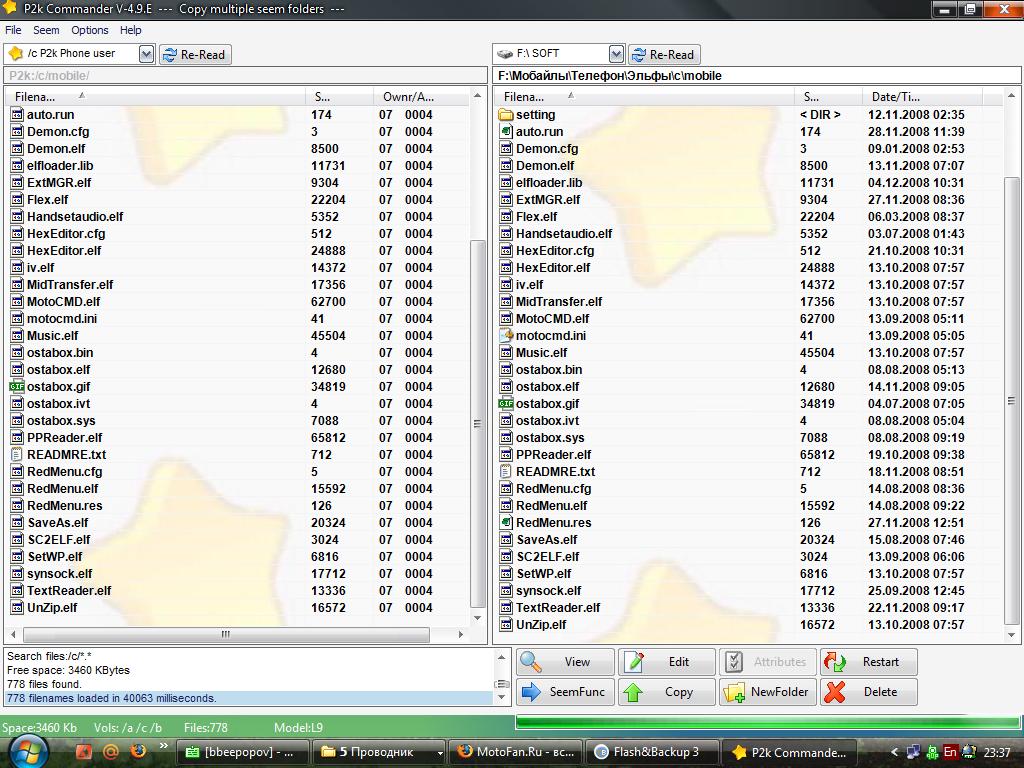The width and height of the screenshot is (1024, 768).
Task: Click the View button
Action: pos(565,662)
